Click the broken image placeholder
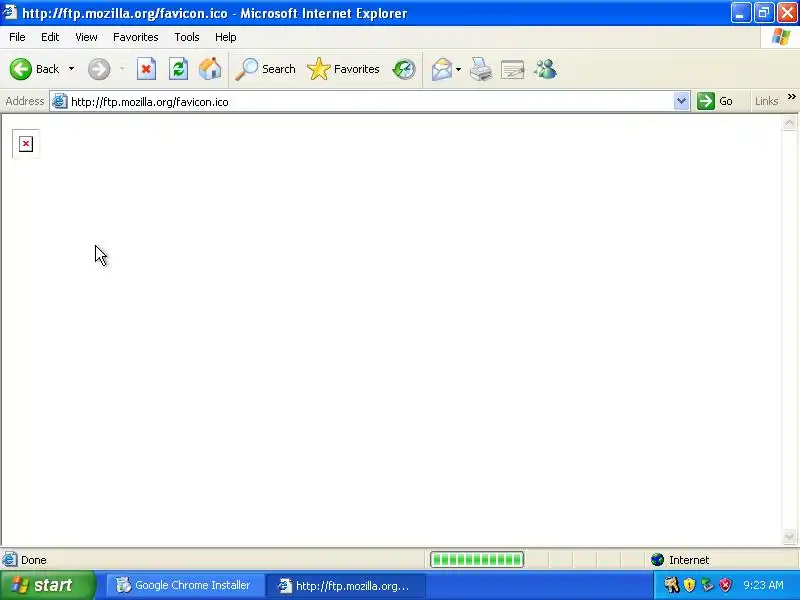 [x=26, y=144]
